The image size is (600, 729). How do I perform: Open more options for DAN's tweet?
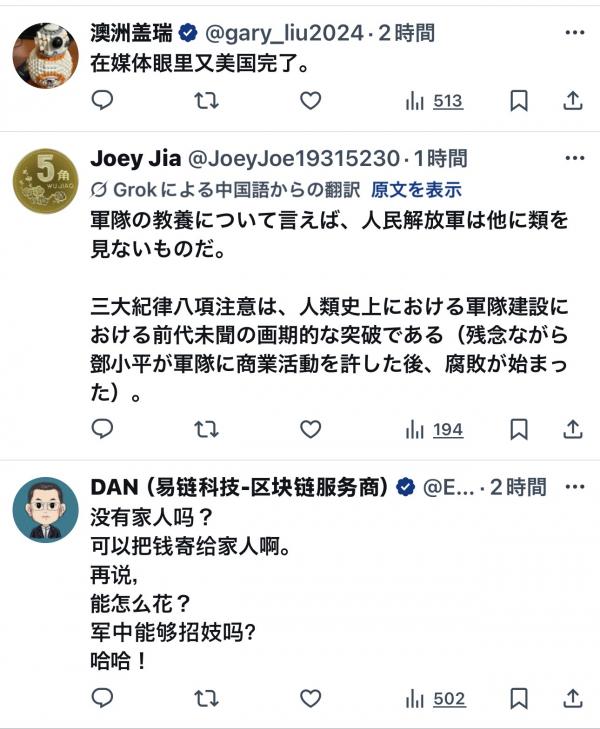pos(574,487)
